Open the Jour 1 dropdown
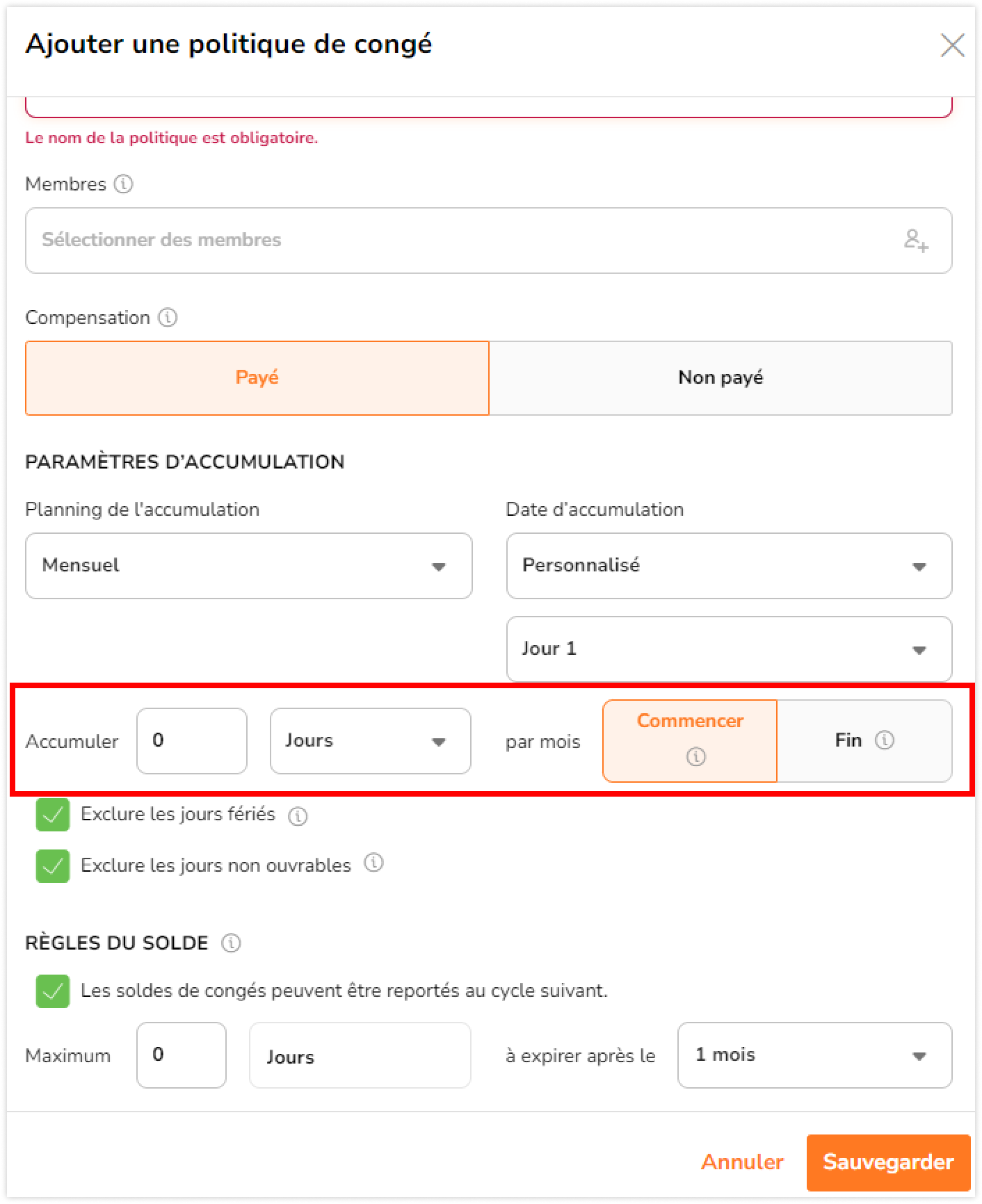The width and height of the screenshot is (982, 1204). click(x=729, y=649)
